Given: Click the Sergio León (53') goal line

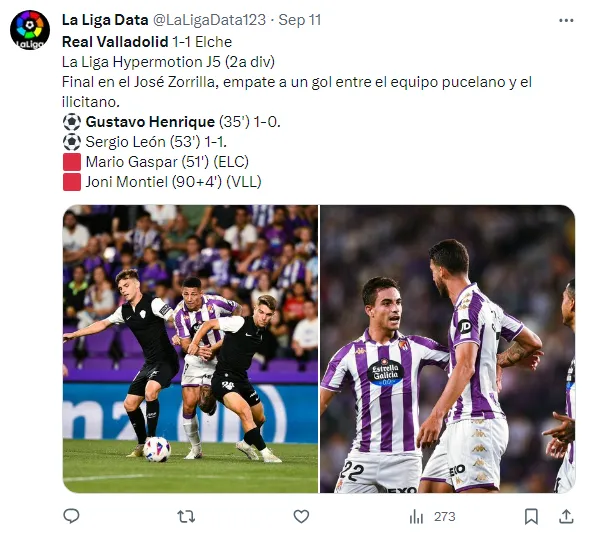Looking at the screenshot, I should tap(145, 142).
